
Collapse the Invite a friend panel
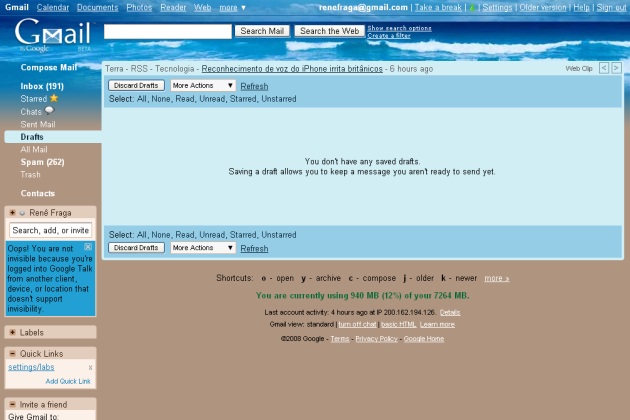point(12,404)
